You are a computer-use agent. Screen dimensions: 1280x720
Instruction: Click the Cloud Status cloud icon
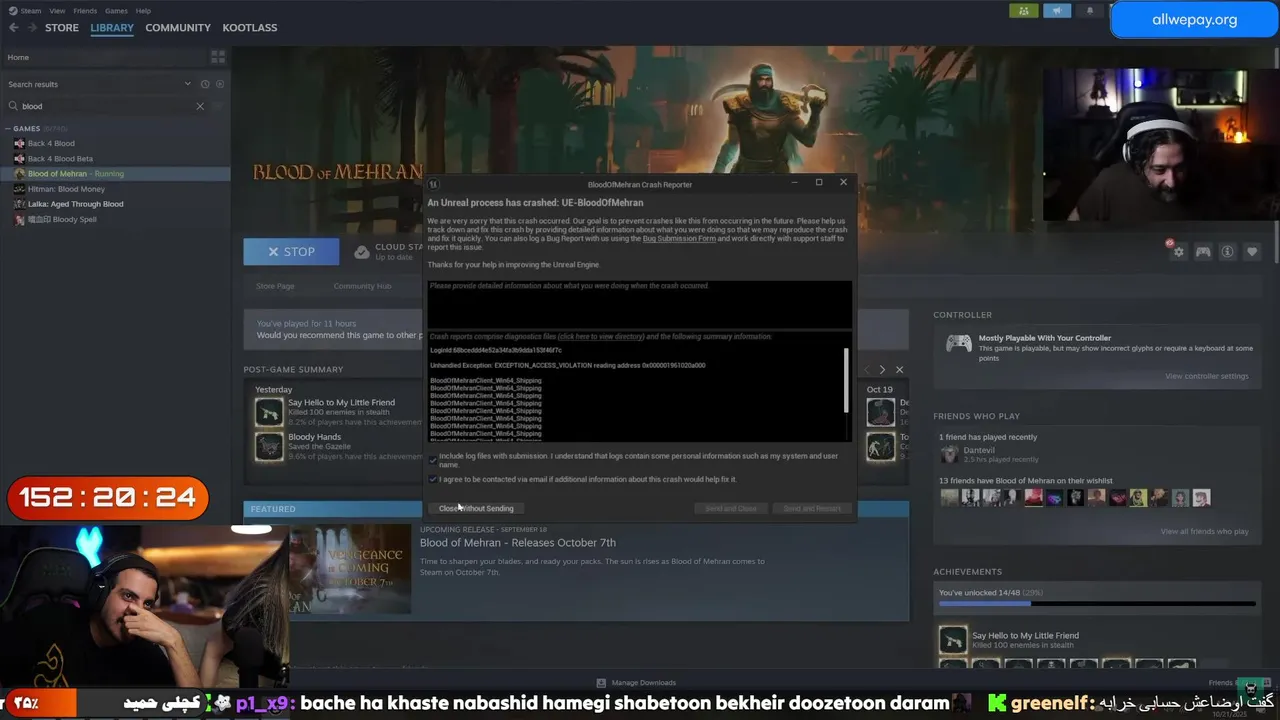click(x=362, y=252)
